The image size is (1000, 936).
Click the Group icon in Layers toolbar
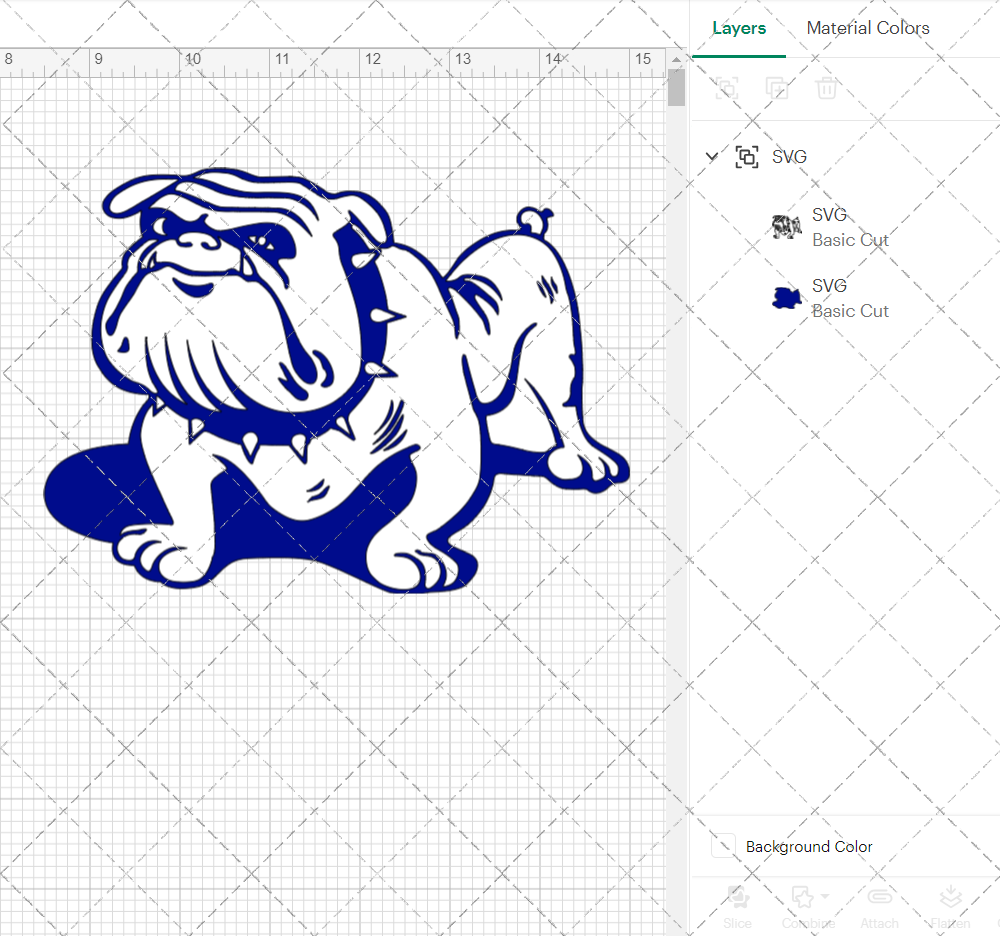(x=726, y=88)
